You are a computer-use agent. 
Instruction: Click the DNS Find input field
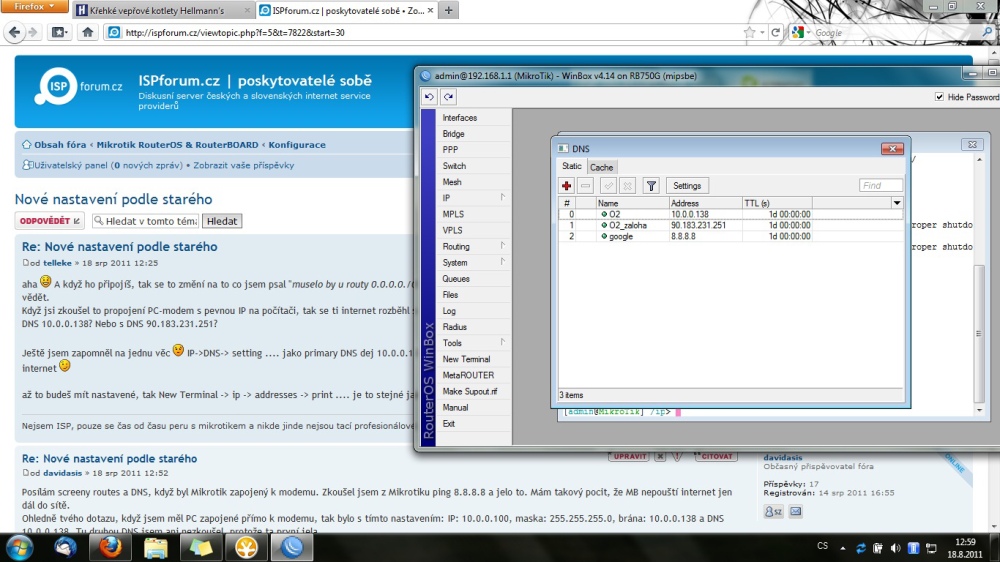click(881, 186)
